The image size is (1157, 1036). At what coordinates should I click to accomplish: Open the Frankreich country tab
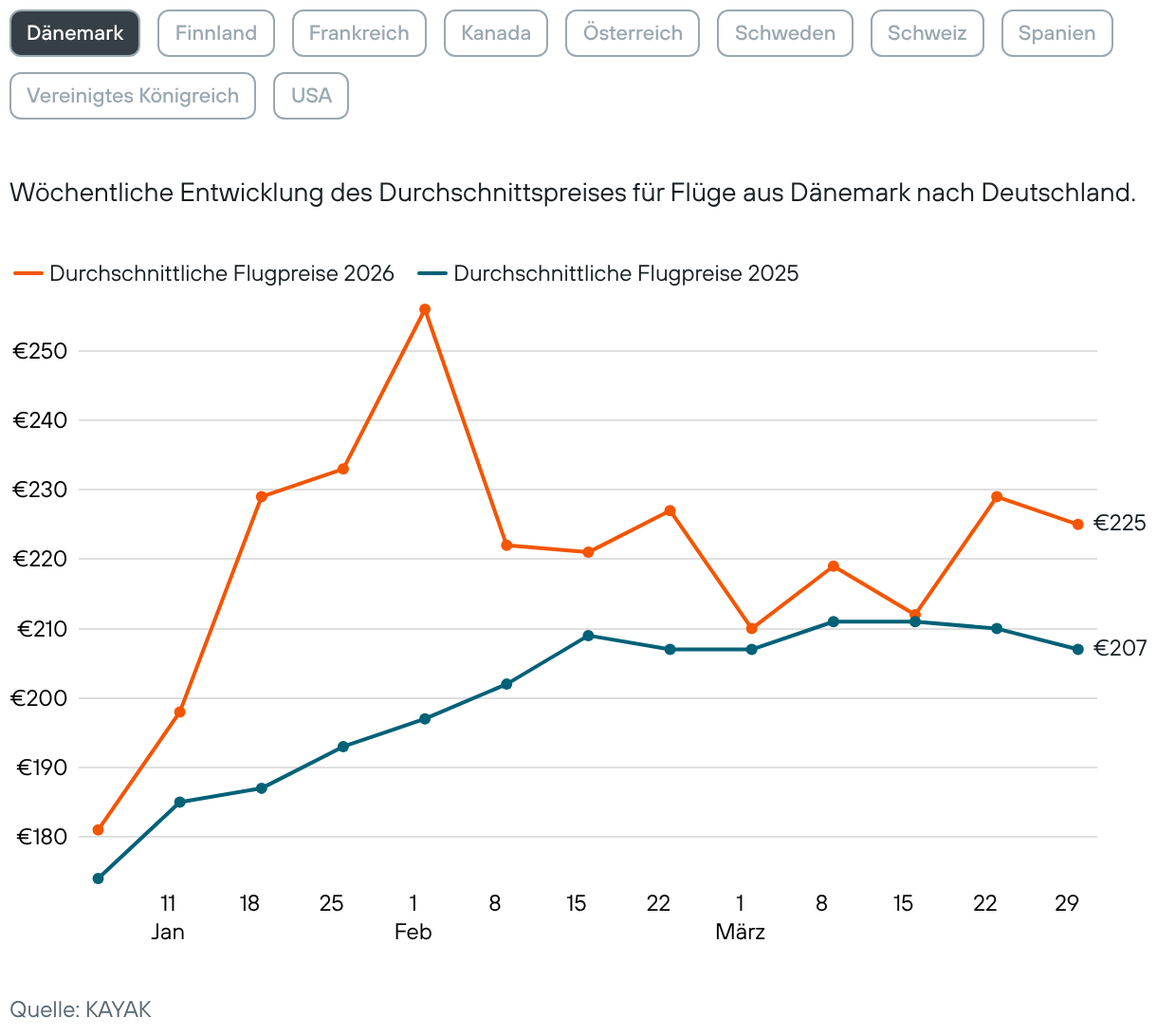359,33
